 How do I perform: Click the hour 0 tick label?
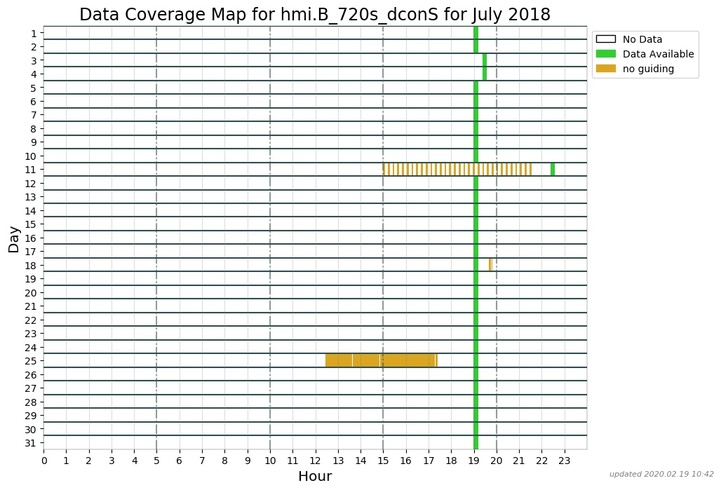pos(44,461)
